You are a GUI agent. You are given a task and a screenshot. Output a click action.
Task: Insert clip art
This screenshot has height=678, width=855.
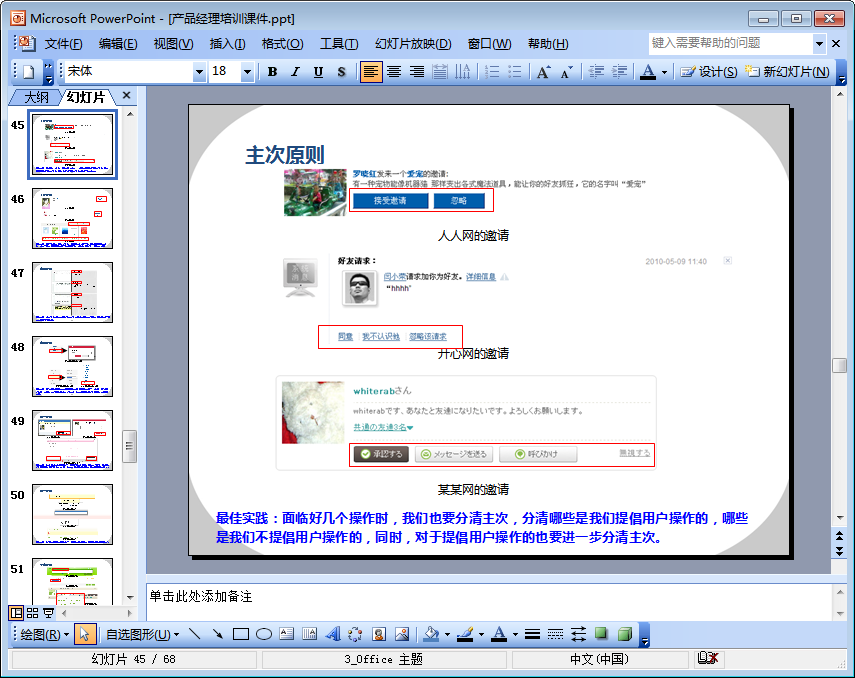tap(379, 634)
